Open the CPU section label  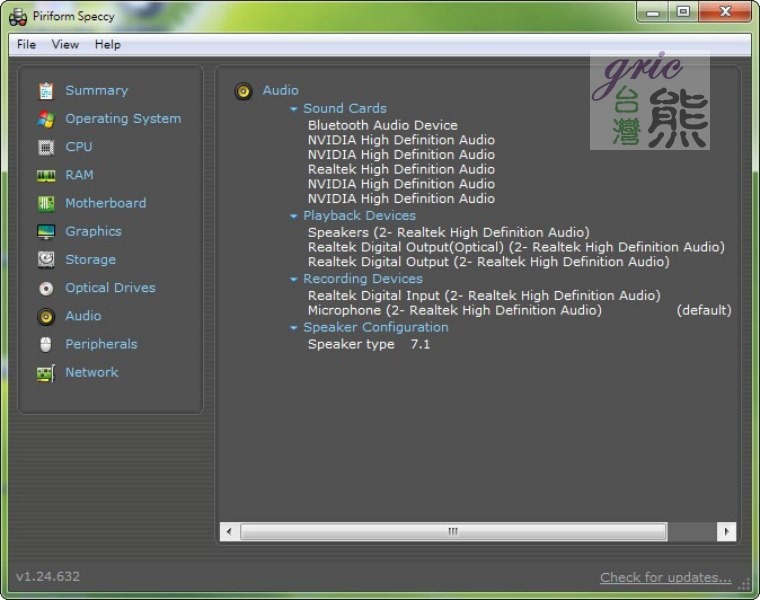click(x=79, y=147)
